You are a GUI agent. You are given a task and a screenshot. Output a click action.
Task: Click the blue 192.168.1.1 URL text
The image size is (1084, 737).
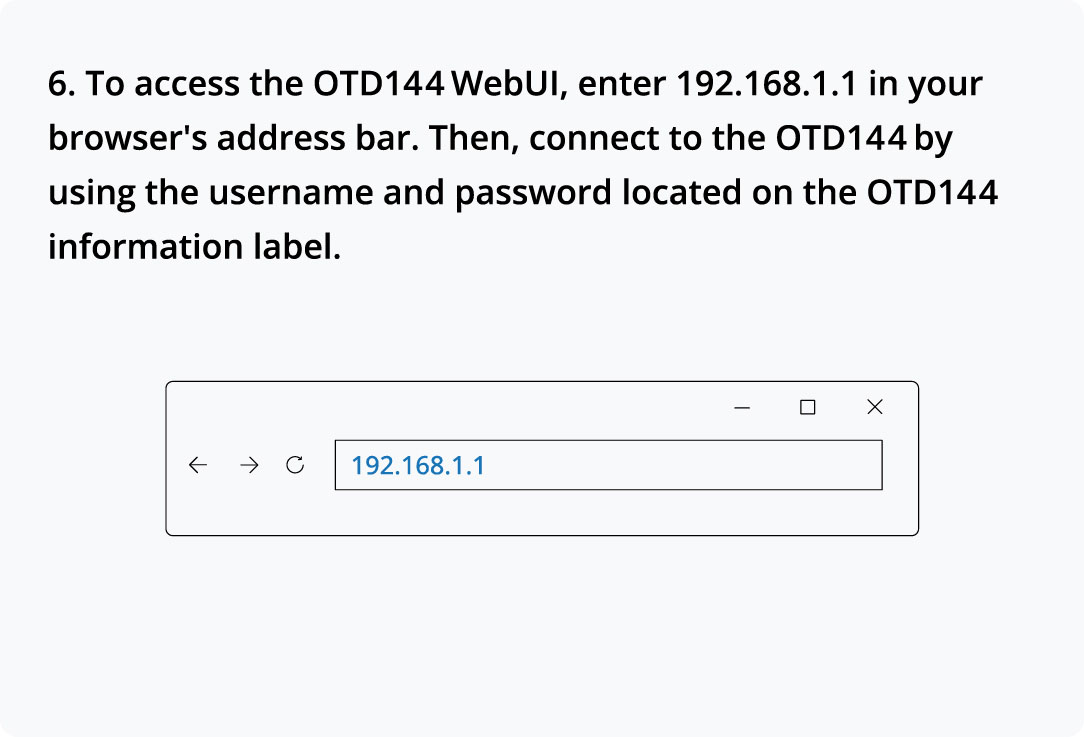[418, 465]
